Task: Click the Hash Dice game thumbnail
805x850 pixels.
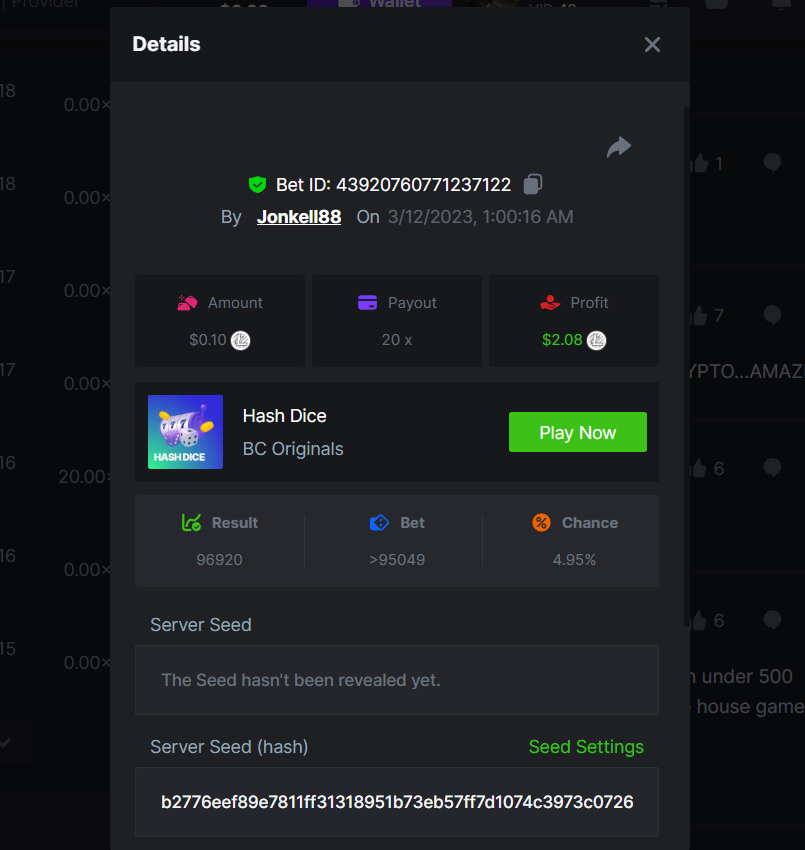Action: pyautogui.click(x=185, y=432)
